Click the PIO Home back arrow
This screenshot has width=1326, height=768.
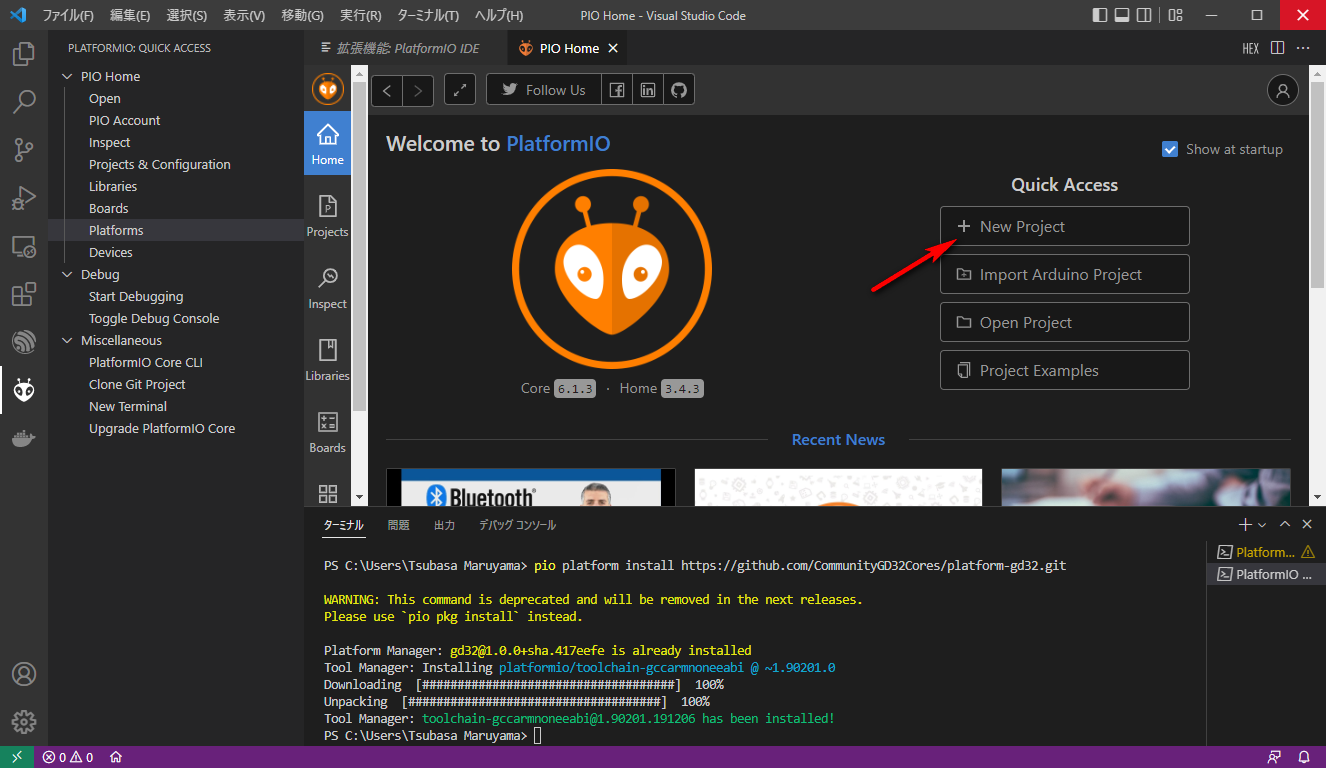pyautogui.click(x=387, y=90)
